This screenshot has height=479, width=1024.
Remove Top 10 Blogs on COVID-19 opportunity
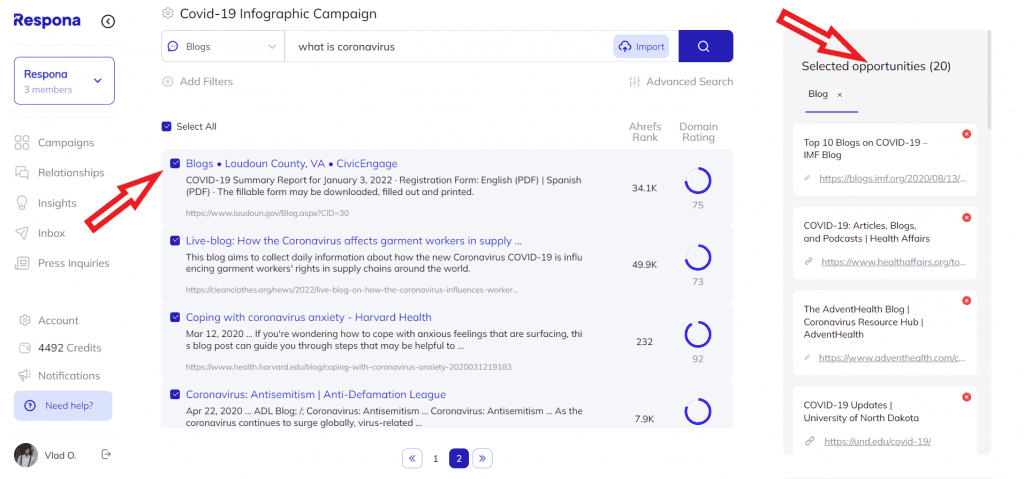pos(967,134)
